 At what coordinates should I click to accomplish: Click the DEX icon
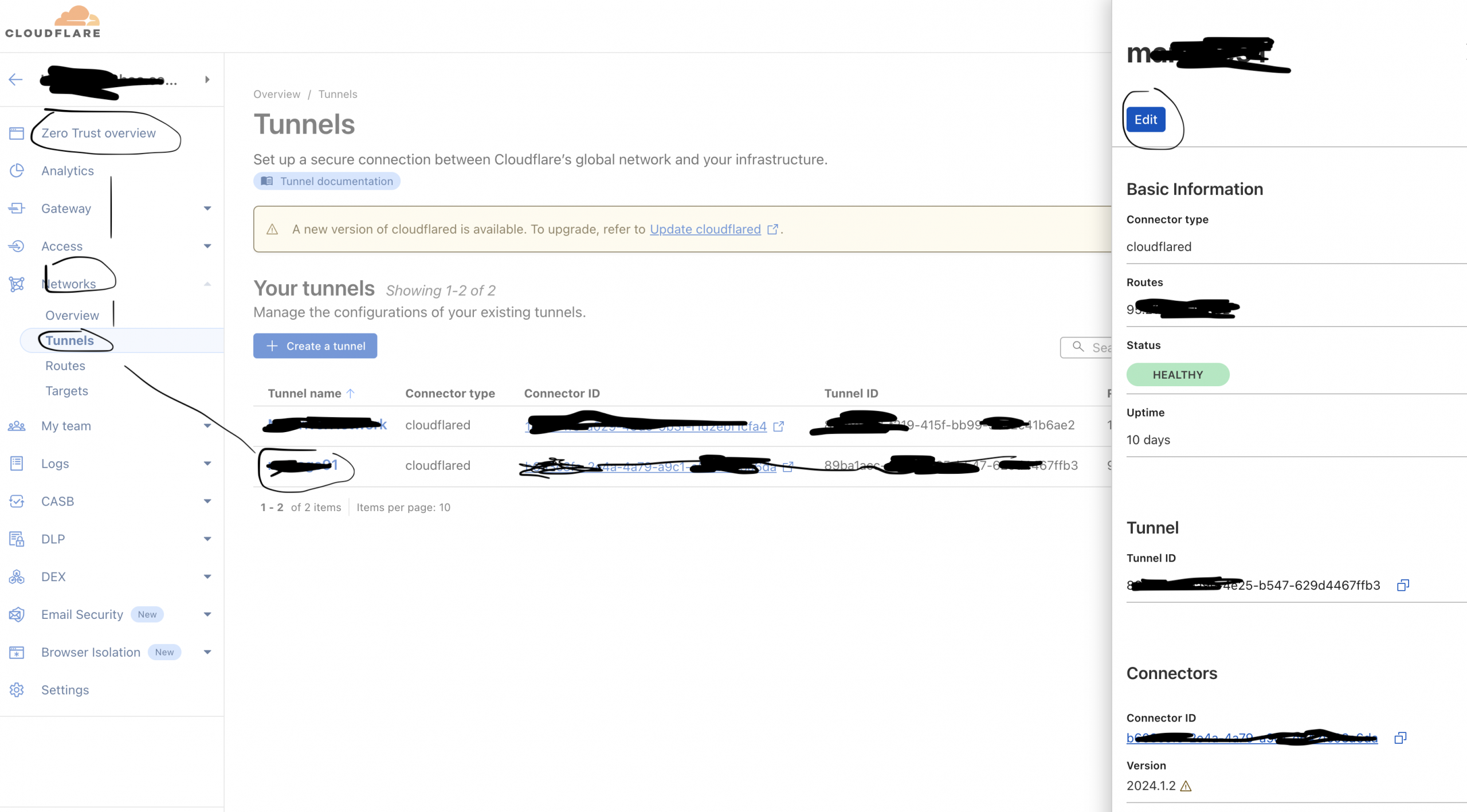click(x=17, y=577)
